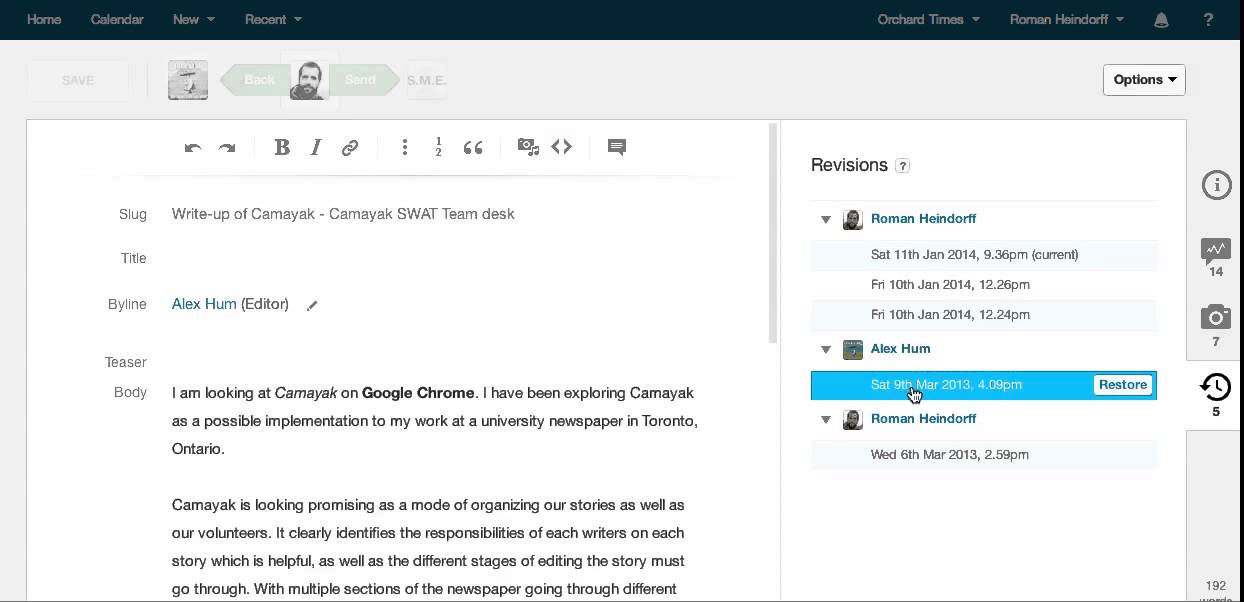
Task: Open the embed code icon
Action: pos(562,147)
